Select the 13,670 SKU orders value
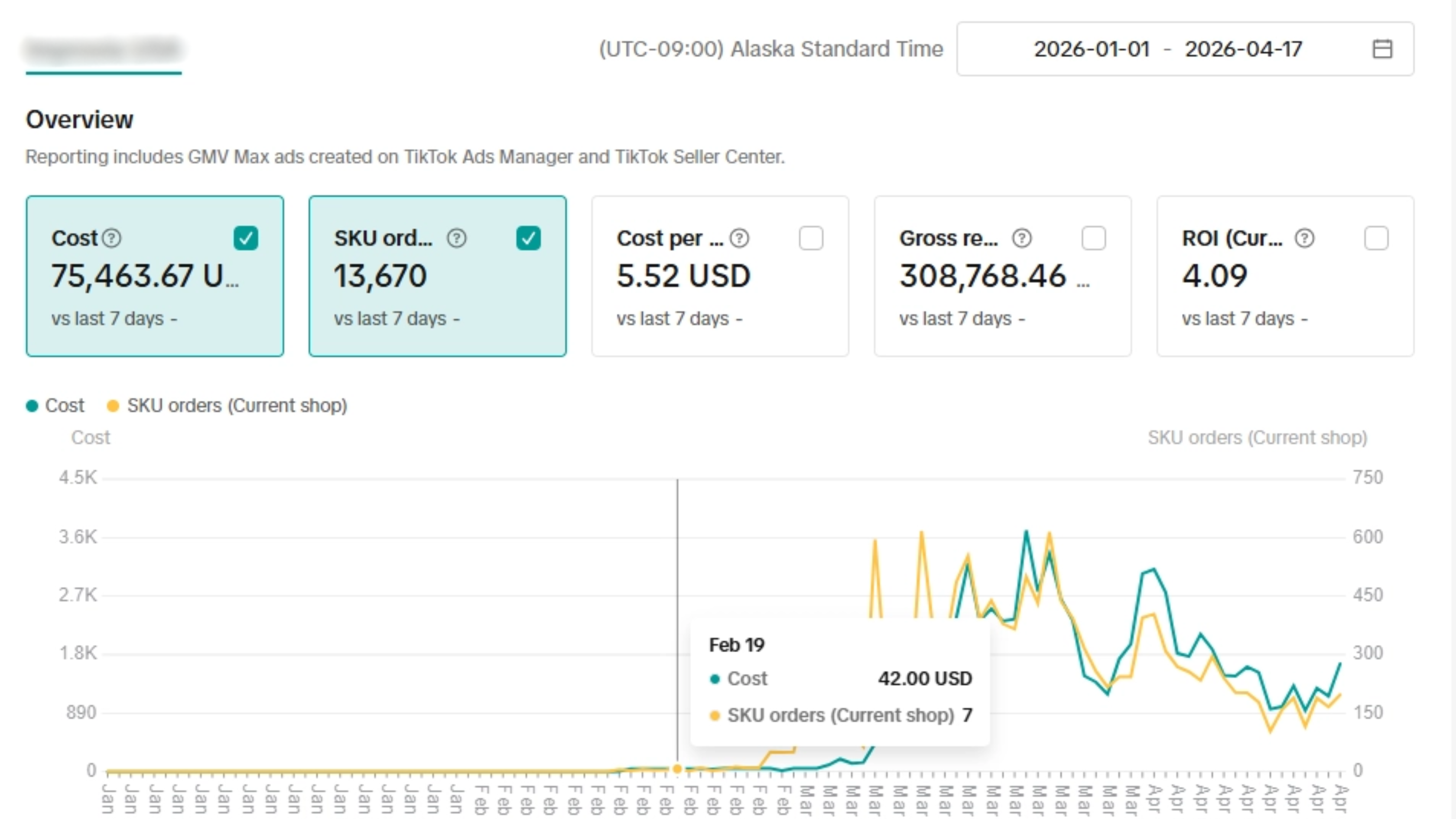This screenshot has width=1456, height=819. click(380, 276)
